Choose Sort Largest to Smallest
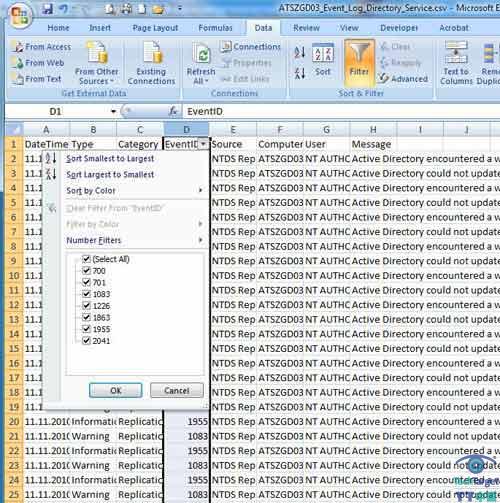Image resolution: width=500 pixels, height=503 pixels. (110, 175)
